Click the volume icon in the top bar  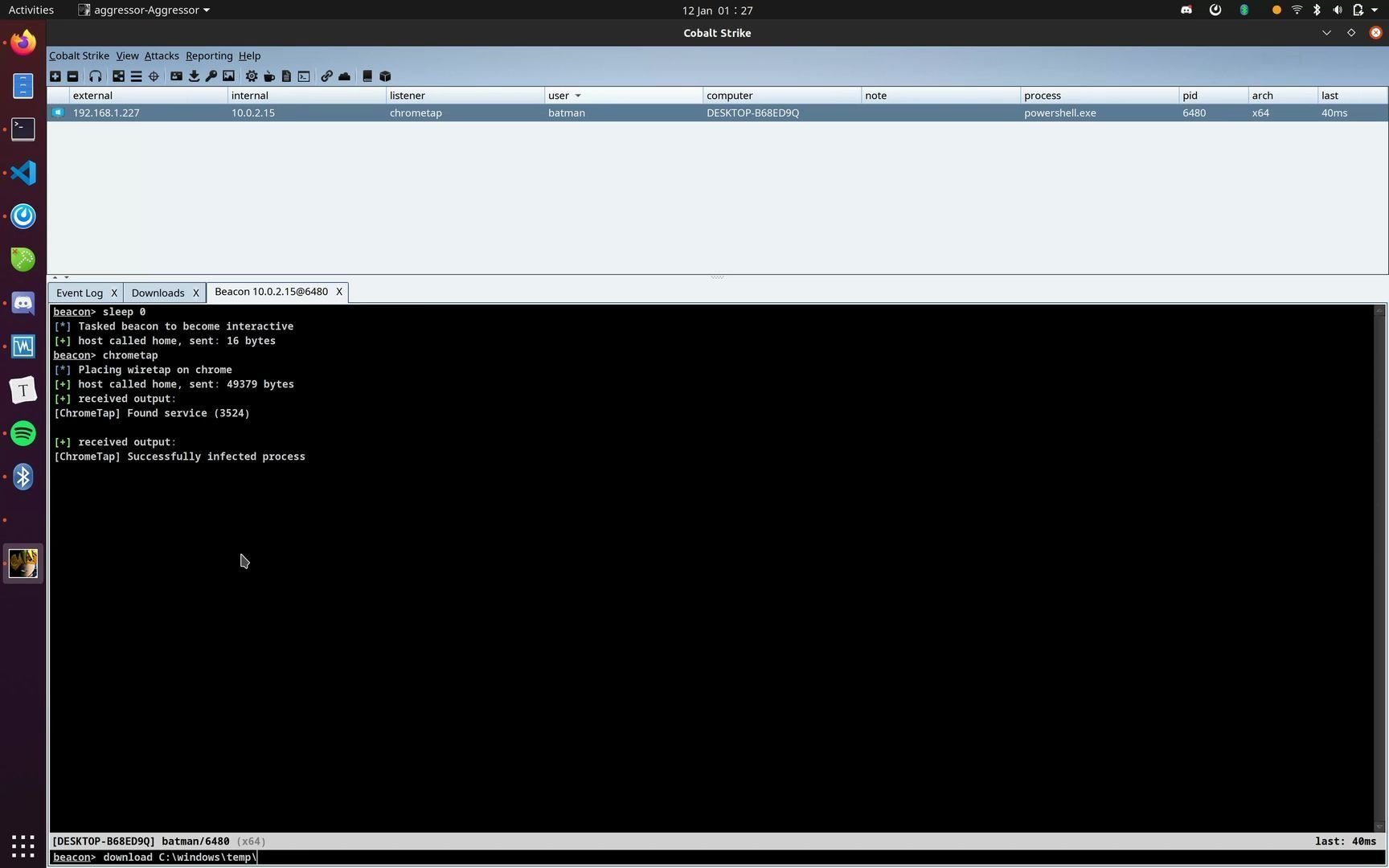(x=1337, y=10)
